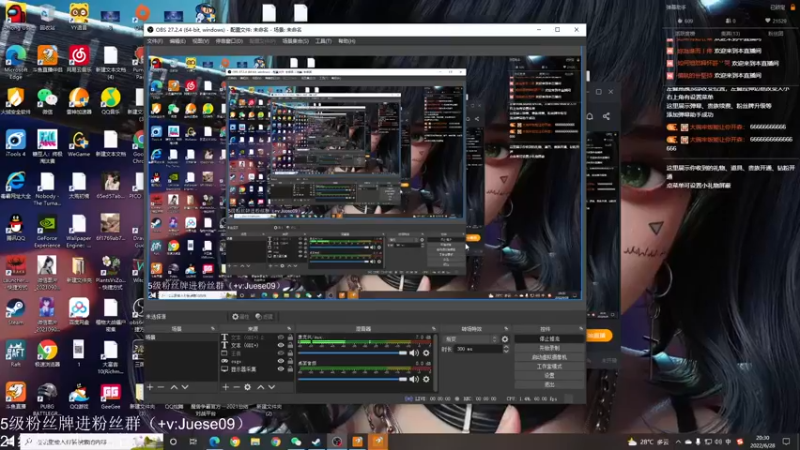The image size is (800, 450).
Task: Pop out the Scene Transitions dock icon
Action: tap(506, 329)
